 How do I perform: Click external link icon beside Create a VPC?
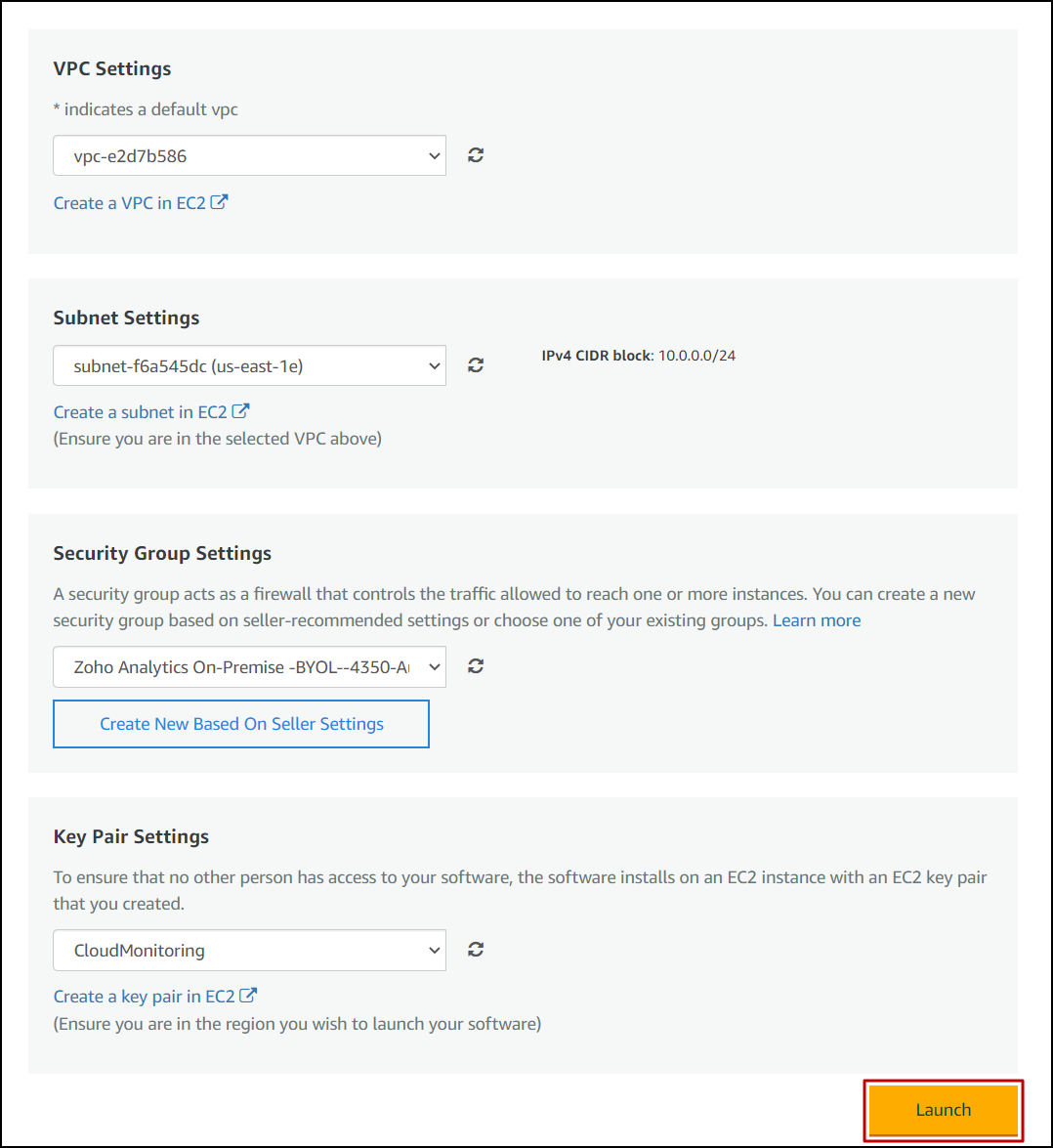tap(220, 202)
